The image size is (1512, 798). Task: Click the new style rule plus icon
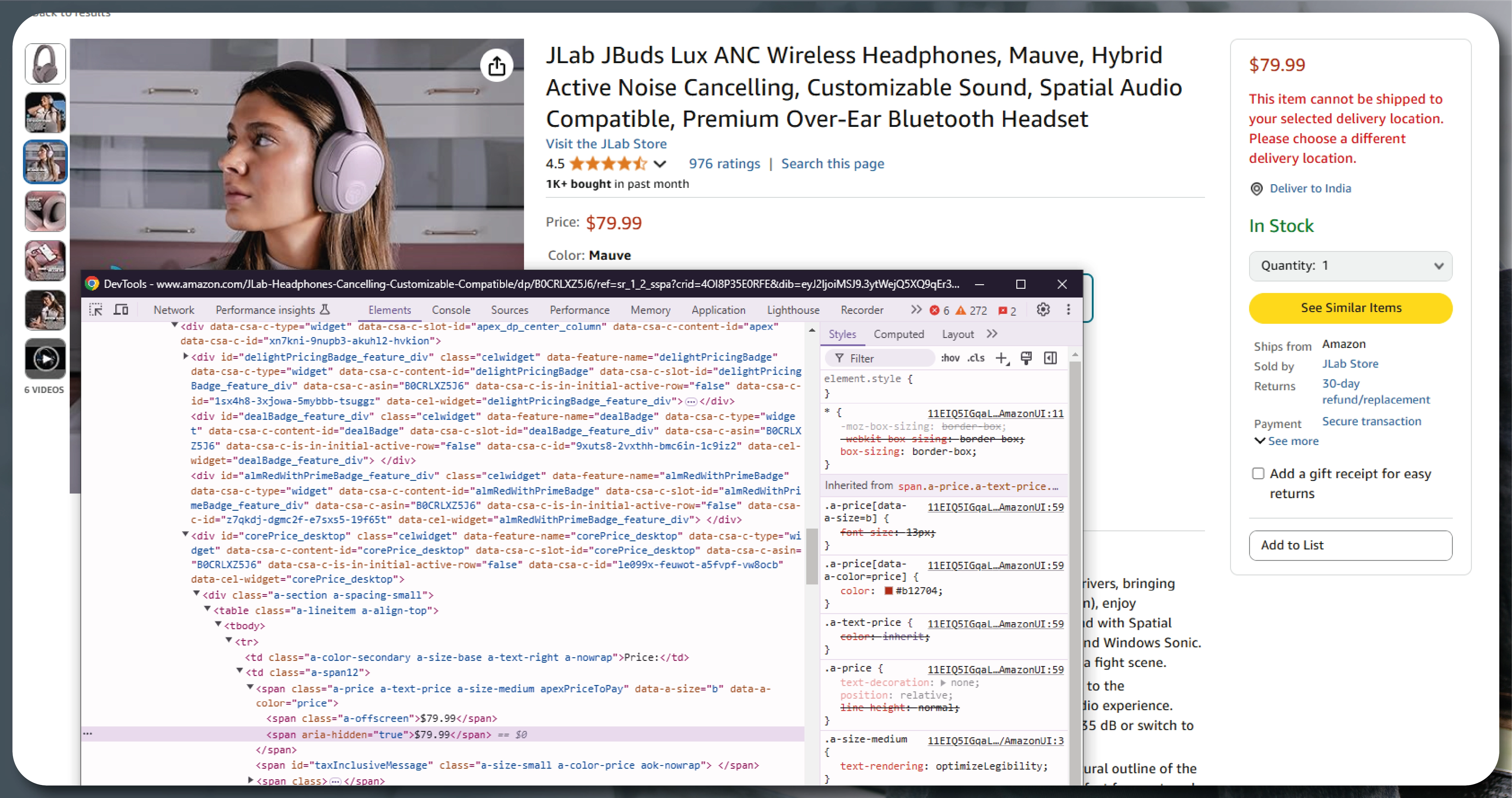(1002, 358)
